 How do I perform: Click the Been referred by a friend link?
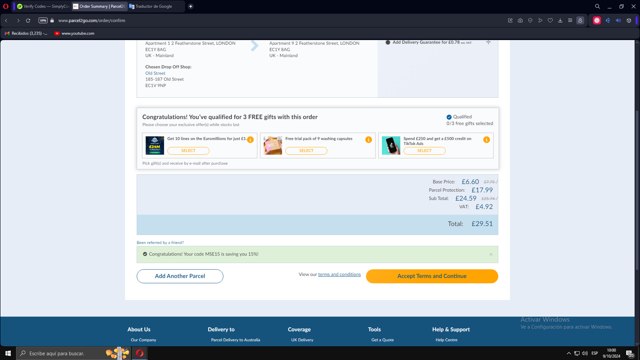pyautogui.click(x=160, y=242)
